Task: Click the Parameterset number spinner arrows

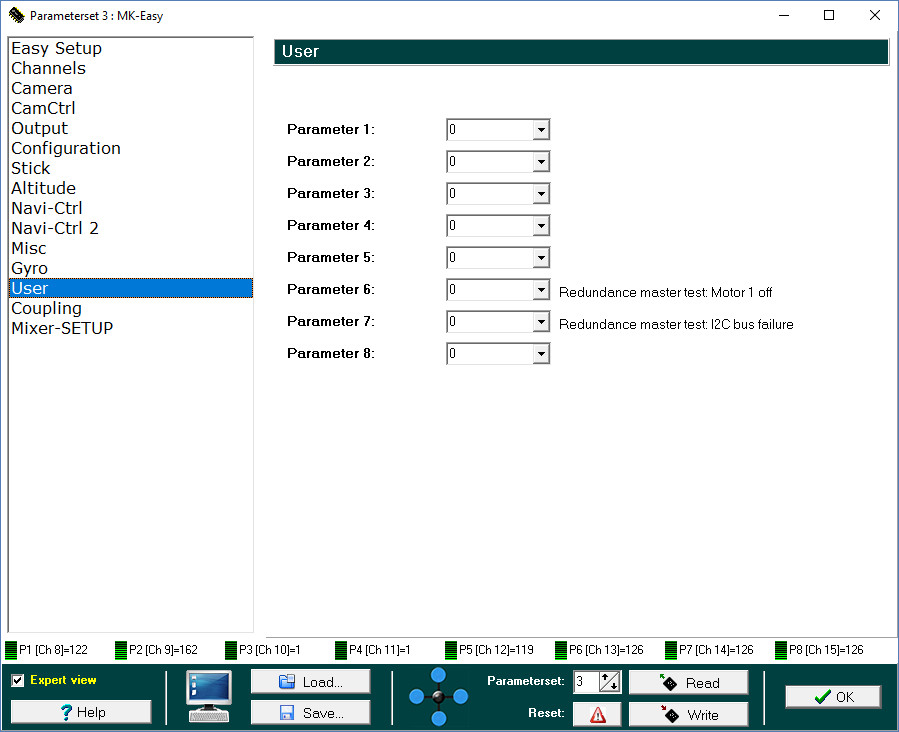Action: (610, 682)
